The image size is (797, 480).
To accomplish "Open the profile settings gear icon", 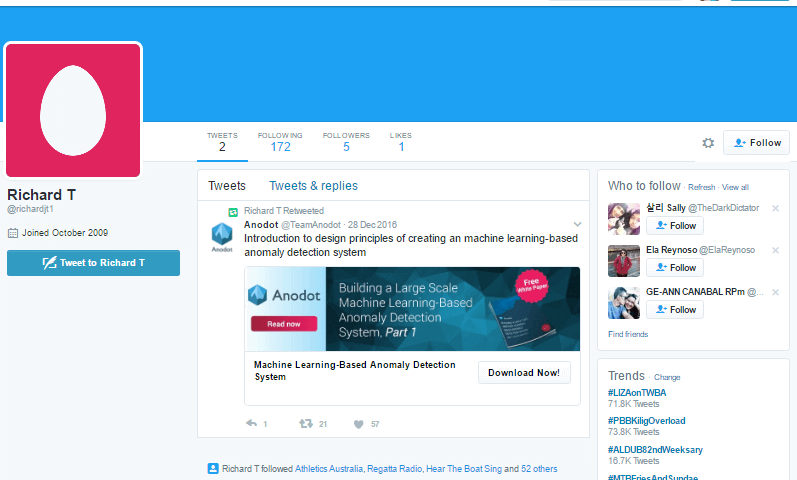I will pyautogui.click(x=708, y=143).
